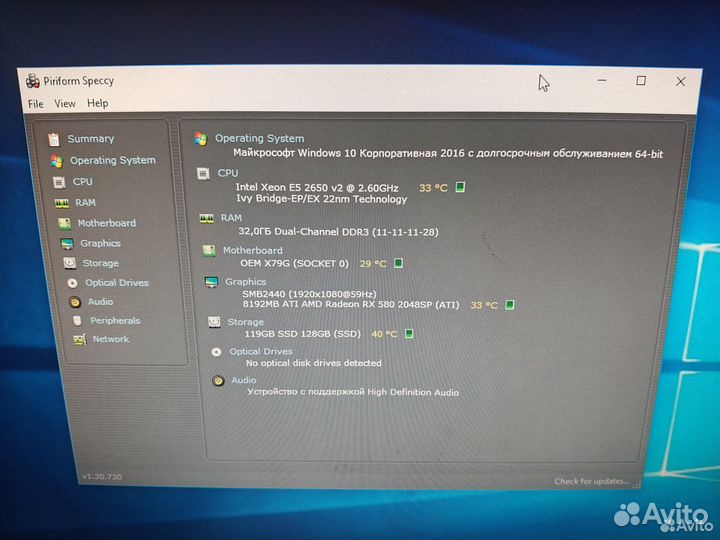Open the File menu
Screen dimensions: 720x540
click(x=35, y=104)
